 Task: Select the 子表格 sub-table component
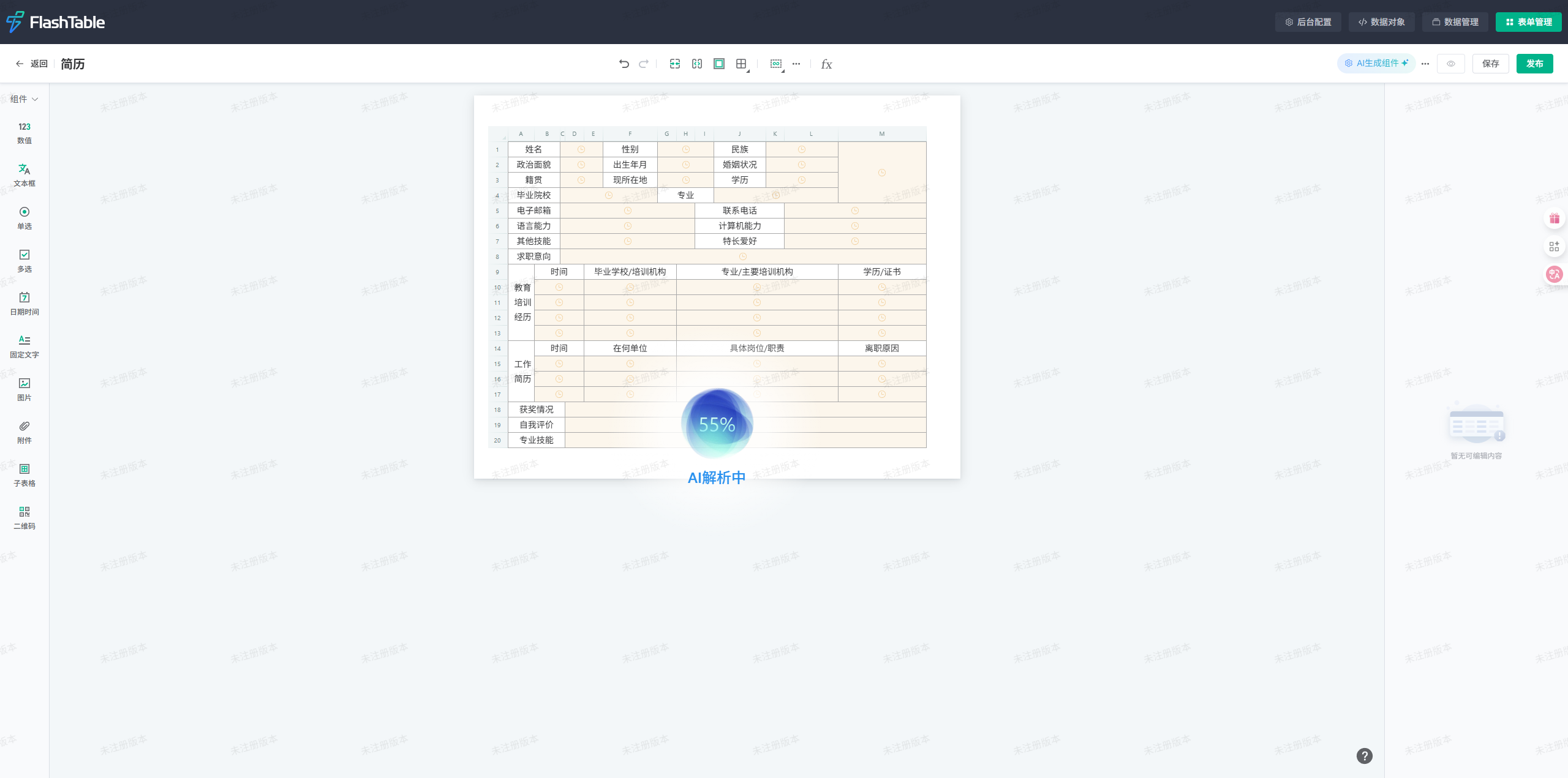[x=24, y=474]
